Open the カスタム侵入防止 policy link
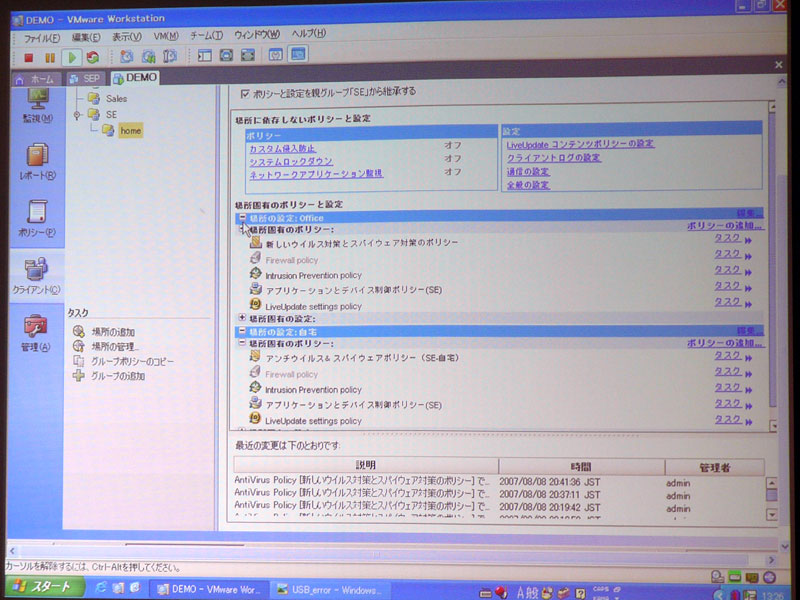Screen dimensions: 800x600 tap(282, 148)
